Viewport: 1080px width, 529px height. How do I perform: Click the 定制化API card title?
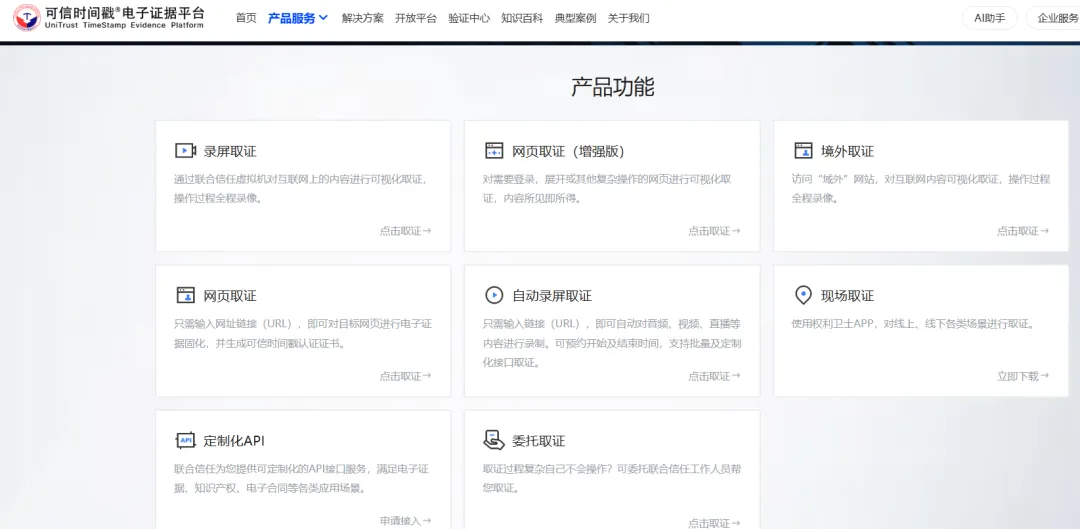[x=234, y=441]
